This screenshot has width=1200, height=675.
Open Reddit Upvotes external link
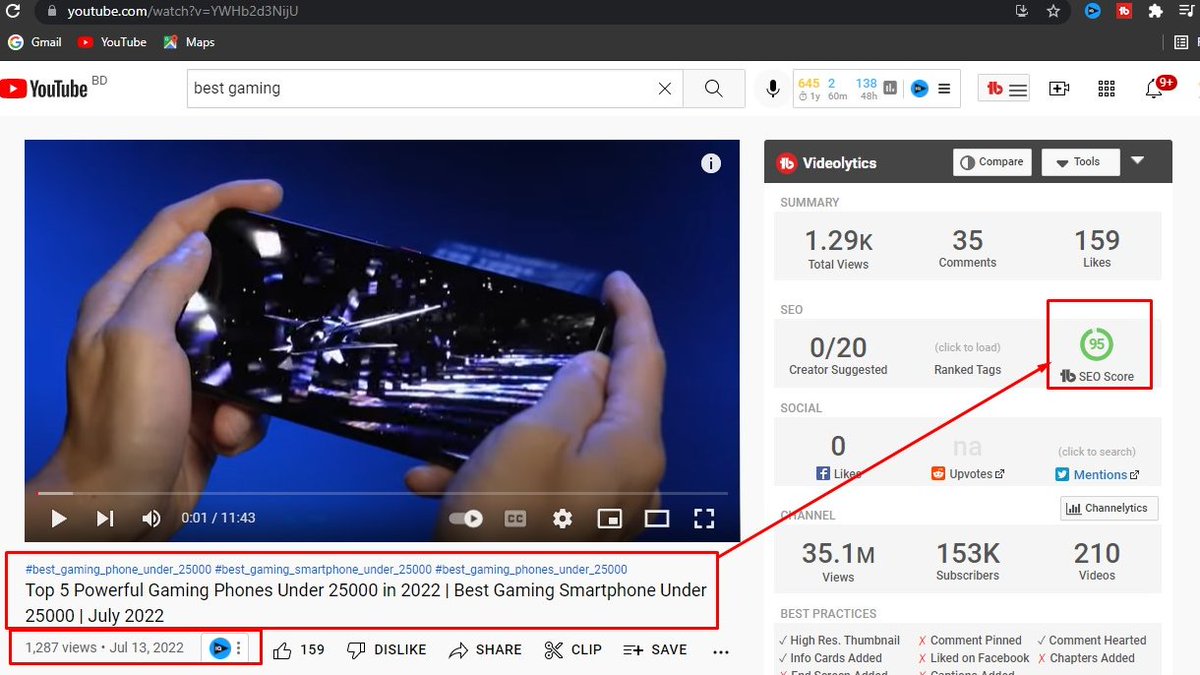(967, 474)
